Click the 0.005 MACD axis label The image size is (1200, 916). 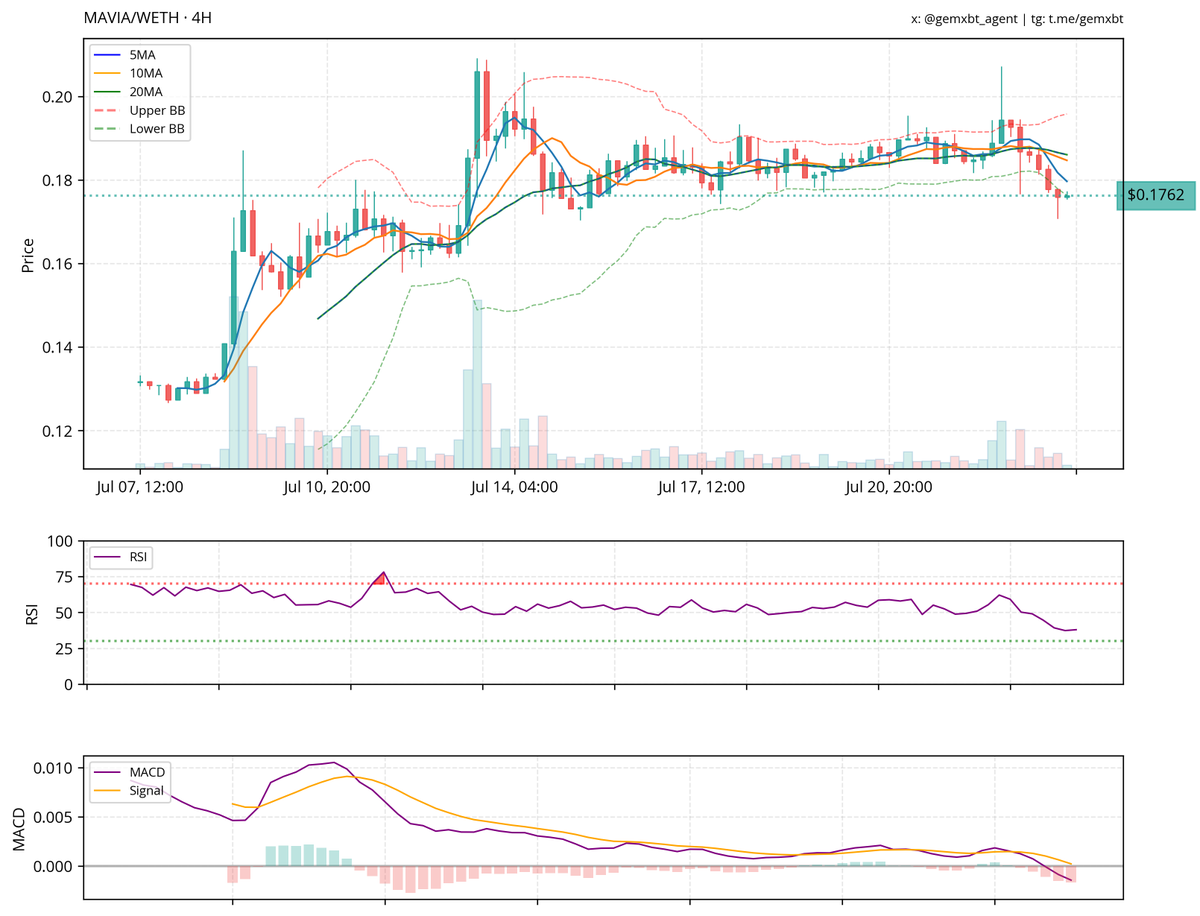53,817
